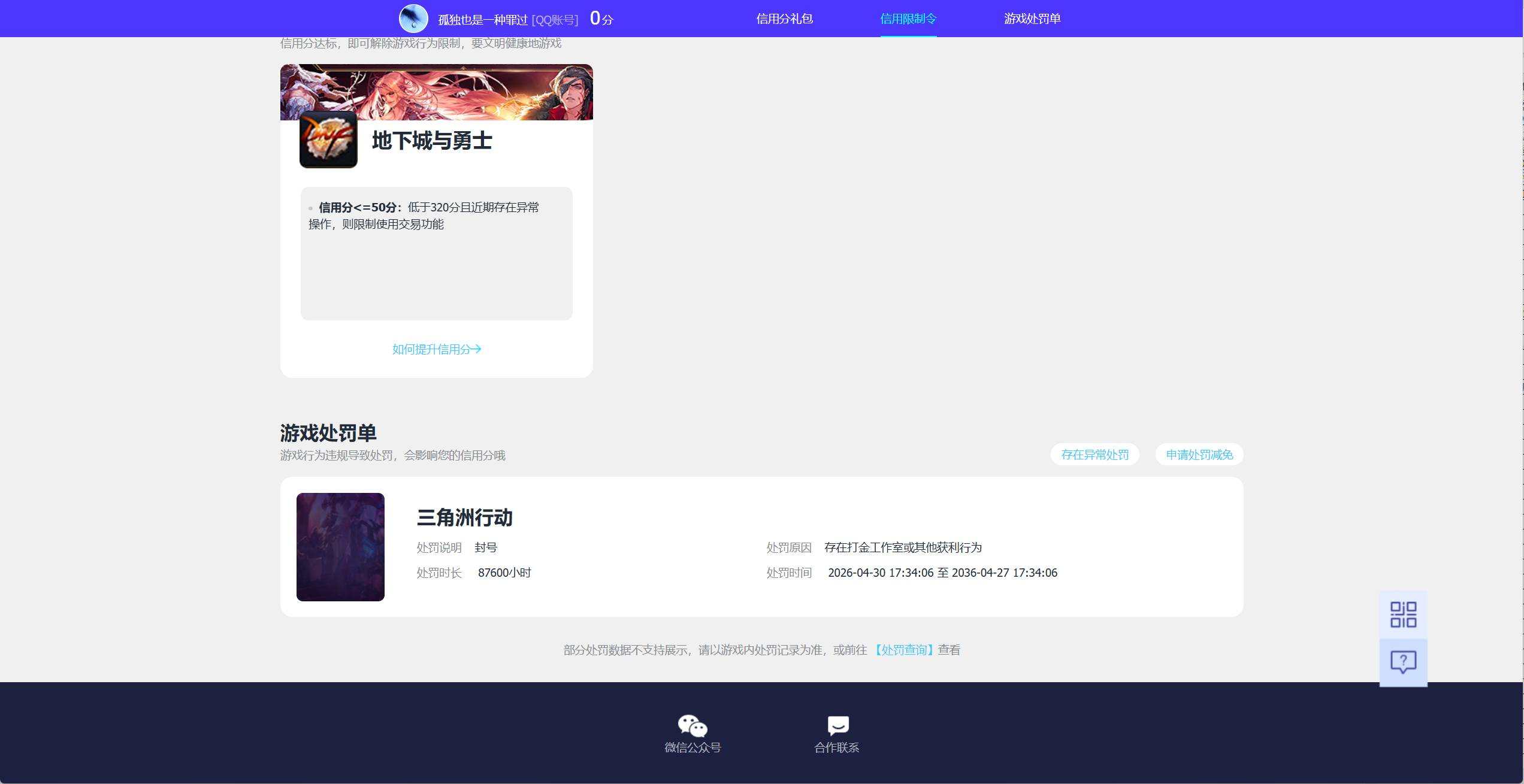This screenshot has height=784, width=1524.
Task: Click the 微信公众号 footer label
Action: [693, 747]
